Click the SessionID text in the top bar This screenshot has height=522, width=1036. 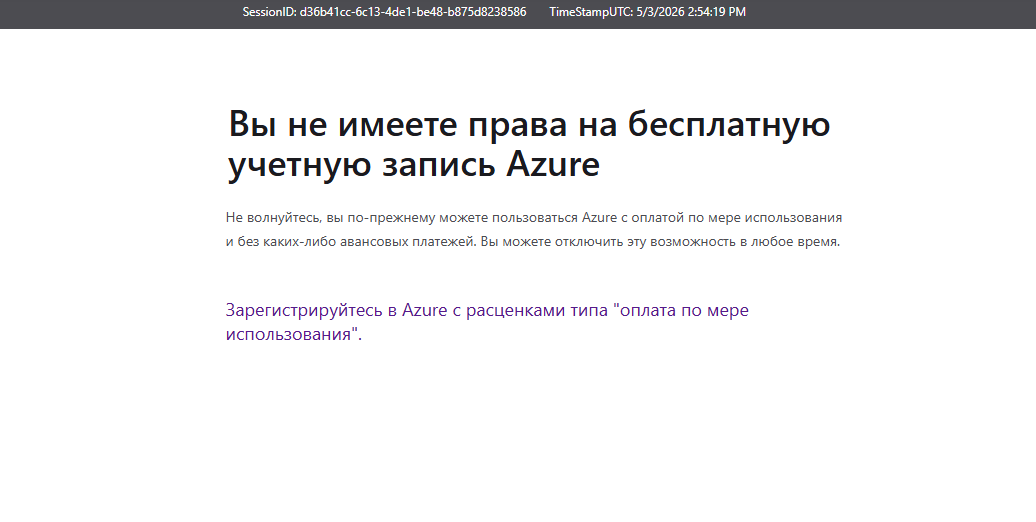[x=384, y=12]
